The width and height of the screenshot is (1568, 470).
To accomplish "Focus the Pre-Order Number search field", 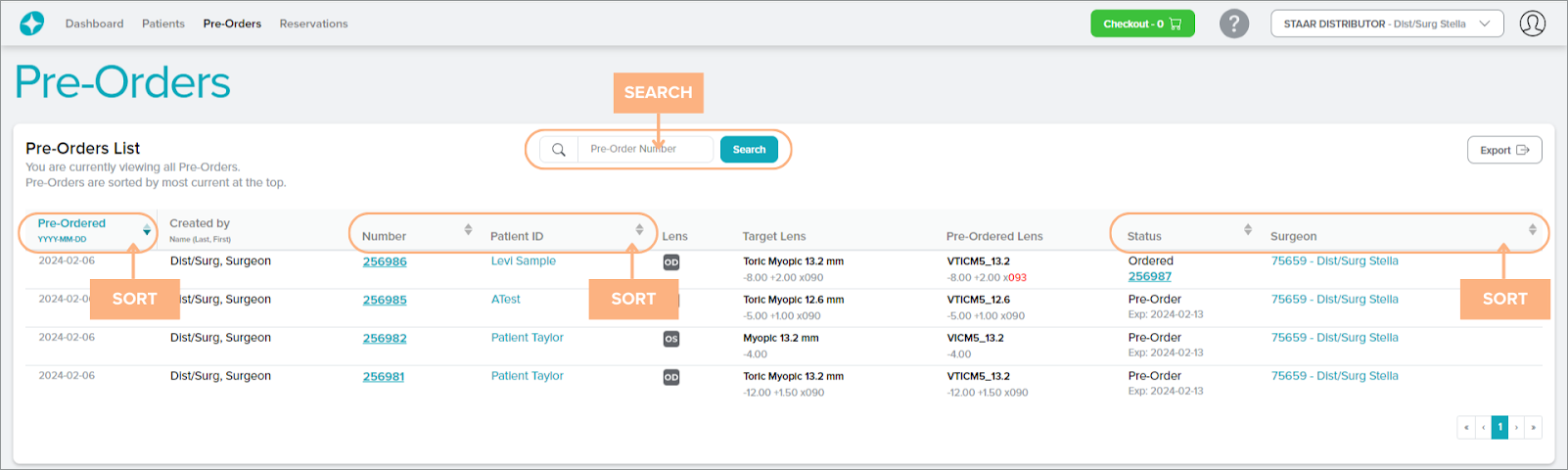I will point(644,150).
